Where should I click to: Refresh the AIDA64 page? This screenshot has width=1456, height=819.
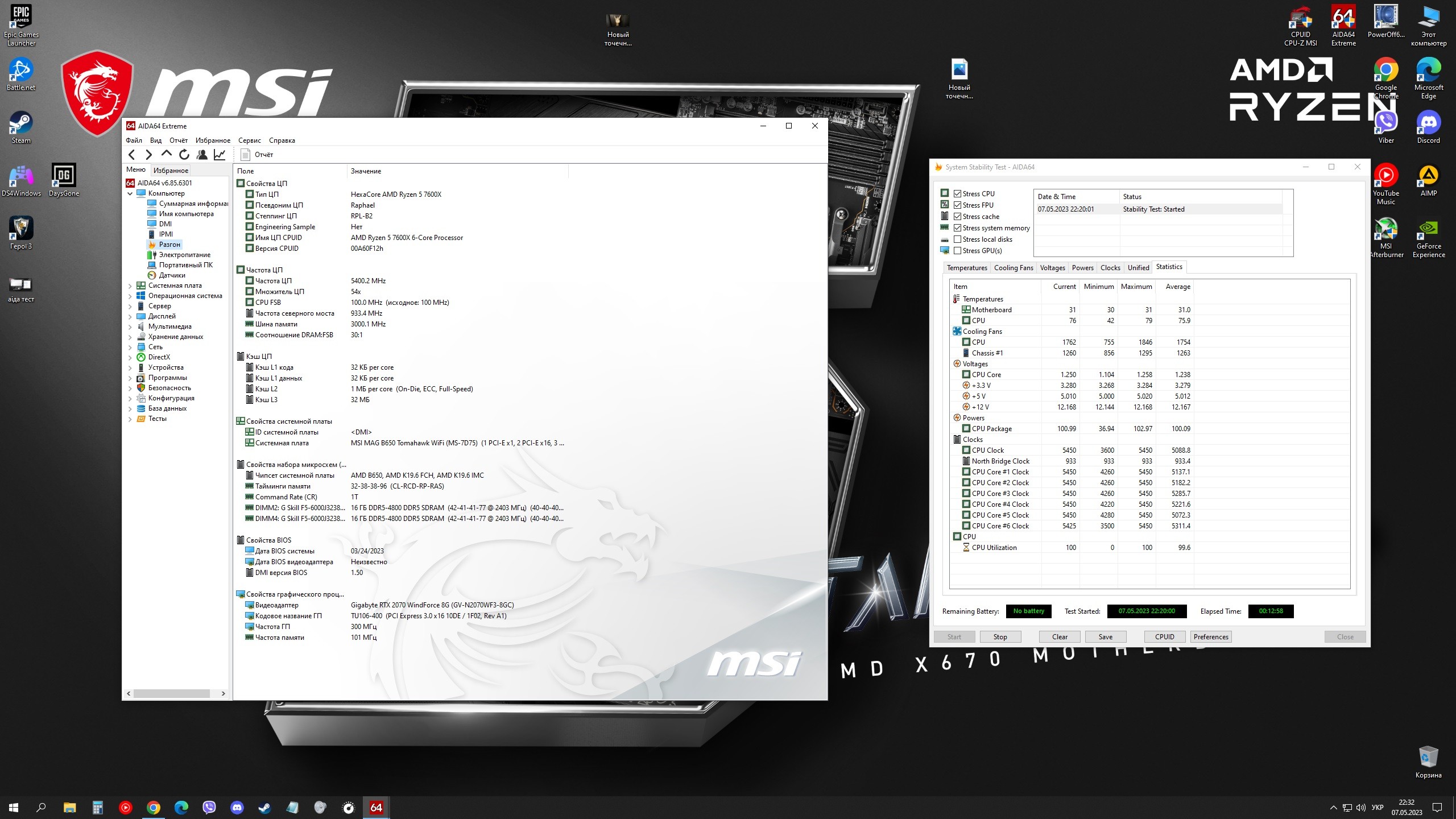184,155
